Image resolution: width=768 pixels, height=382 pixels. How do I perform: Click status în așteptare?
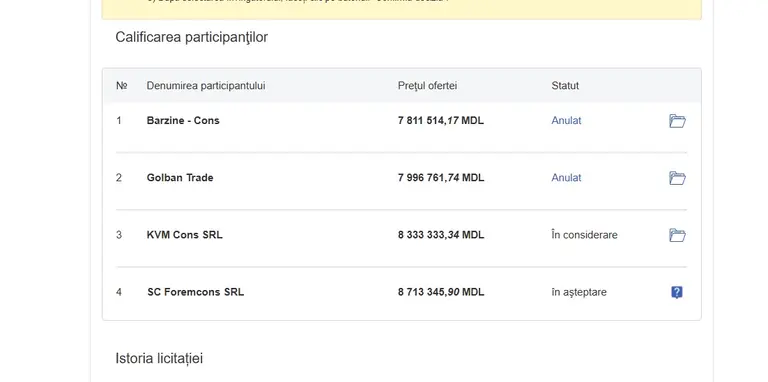[x=579, y=292]
